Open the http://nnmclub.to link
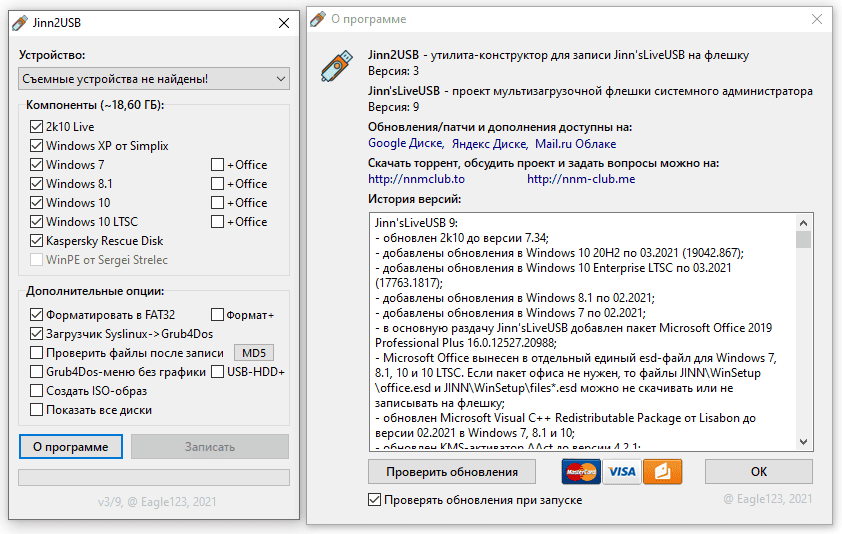 tap(417, 179)
